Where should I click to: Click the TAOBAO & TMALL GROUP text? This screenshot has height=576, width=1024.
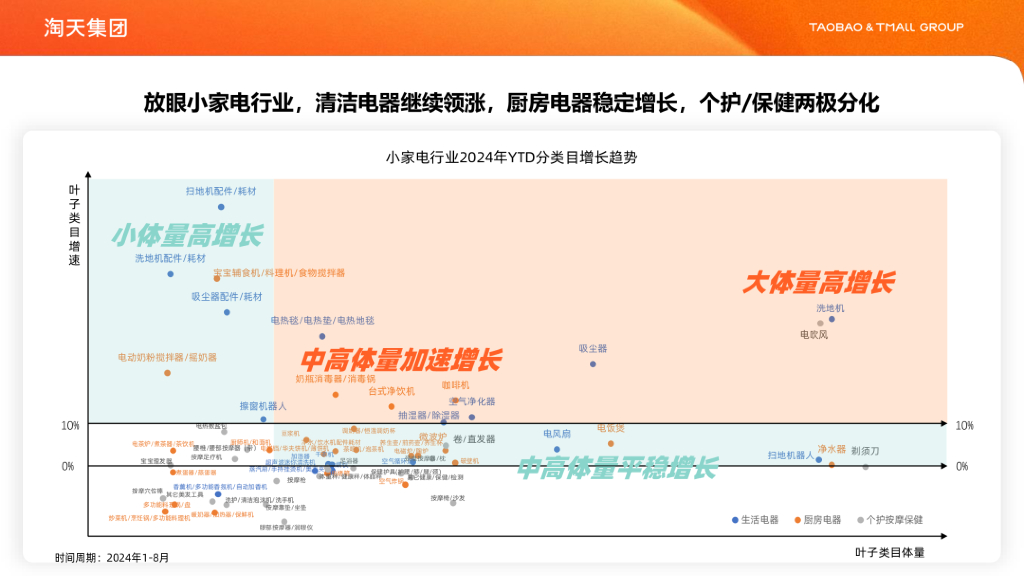point(886,28)
